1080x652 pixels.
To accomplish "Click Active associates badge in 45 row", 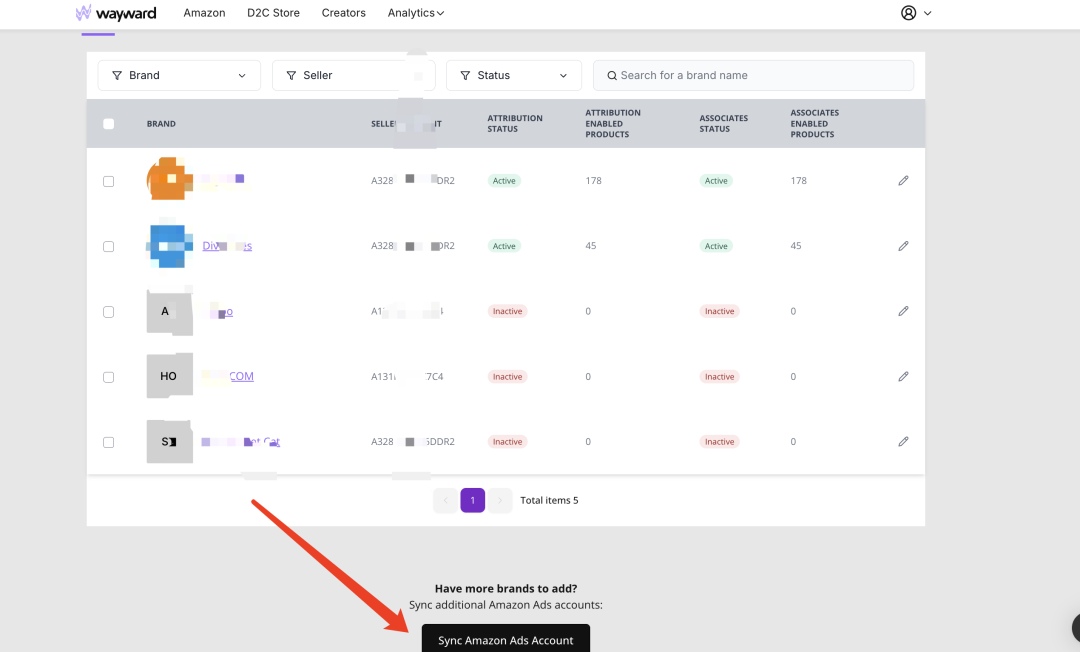I will [716, 246].
